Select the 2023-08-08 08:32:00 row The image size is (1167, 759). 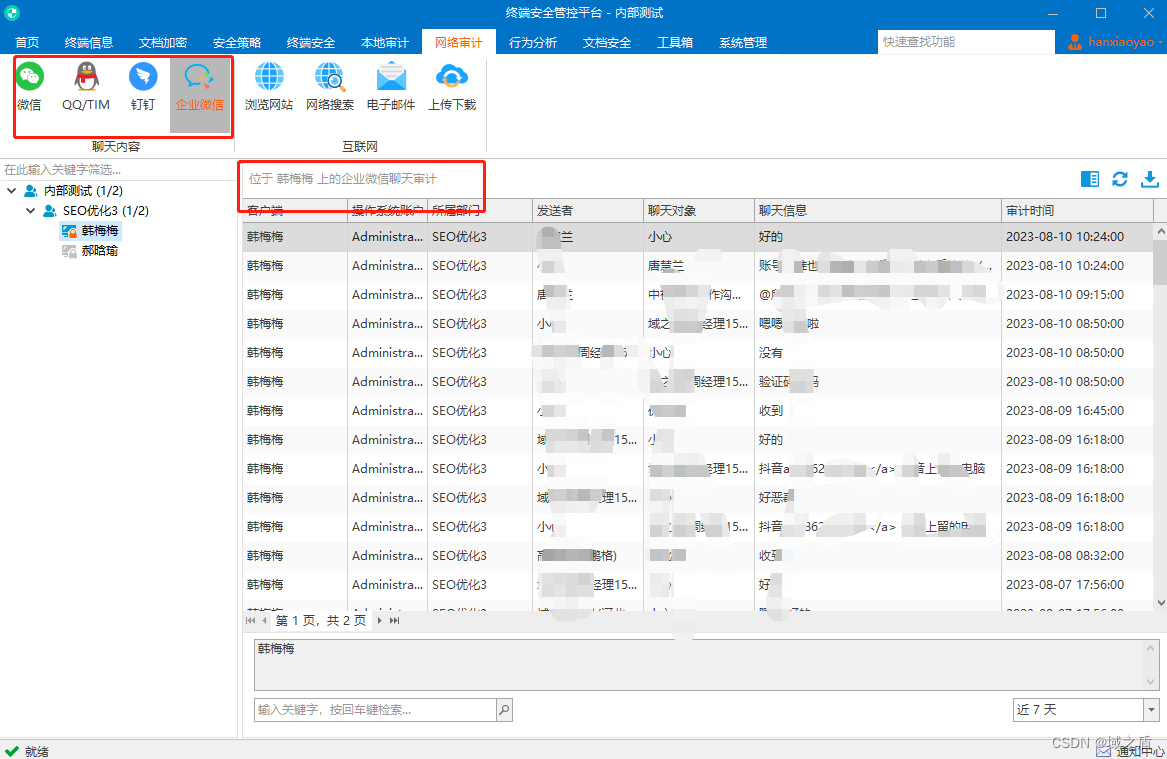pyautogui.click(x=698, y=556)
